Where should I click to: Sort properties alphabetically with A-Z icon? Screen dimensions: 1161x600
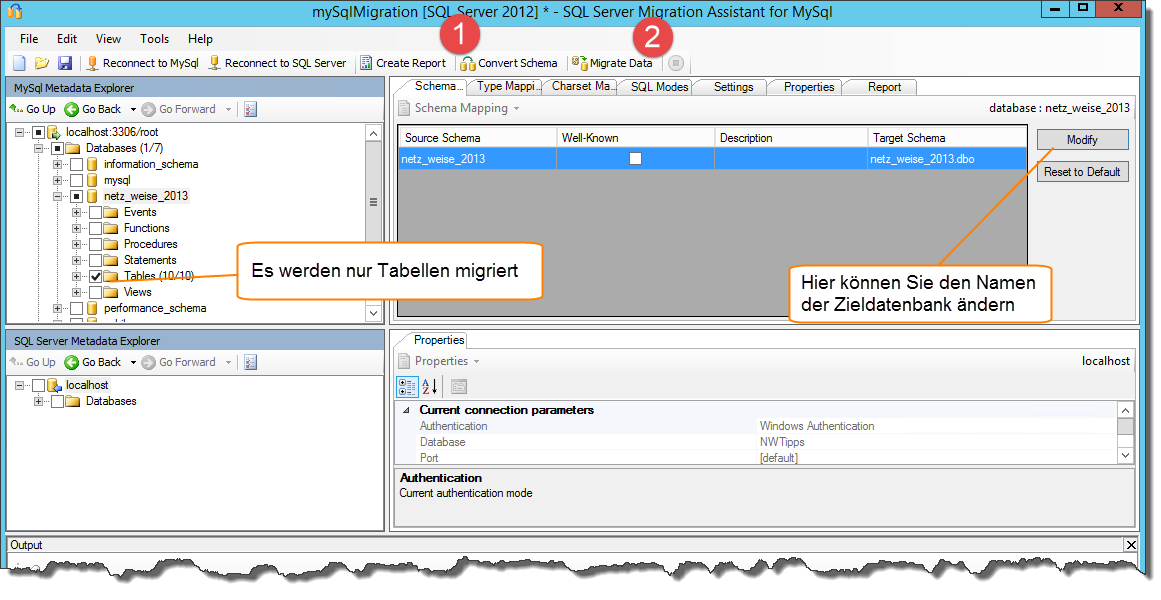click(x=429, y=387)
